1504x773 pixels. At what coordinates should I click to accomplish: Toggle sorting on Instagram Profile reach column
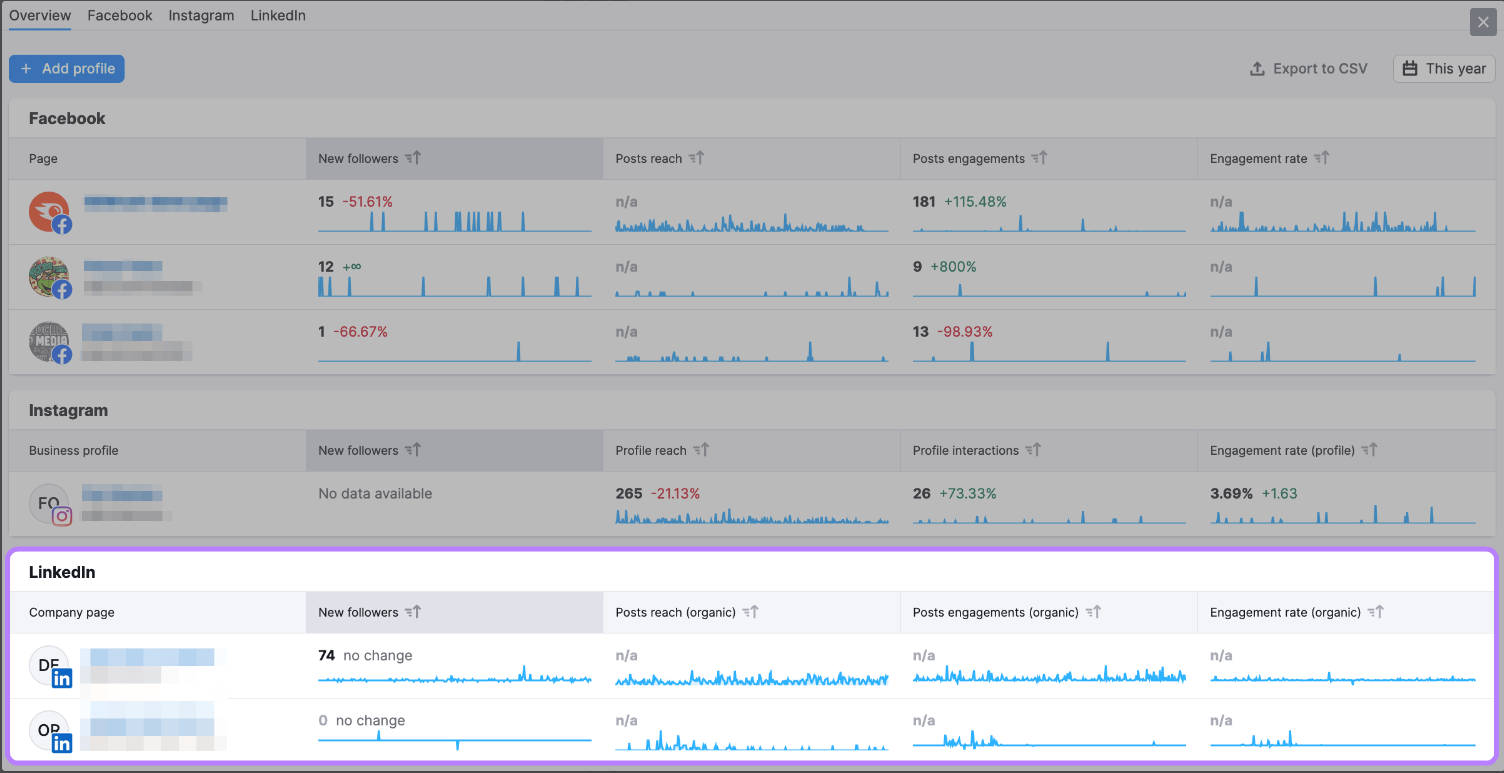point(700,450)
